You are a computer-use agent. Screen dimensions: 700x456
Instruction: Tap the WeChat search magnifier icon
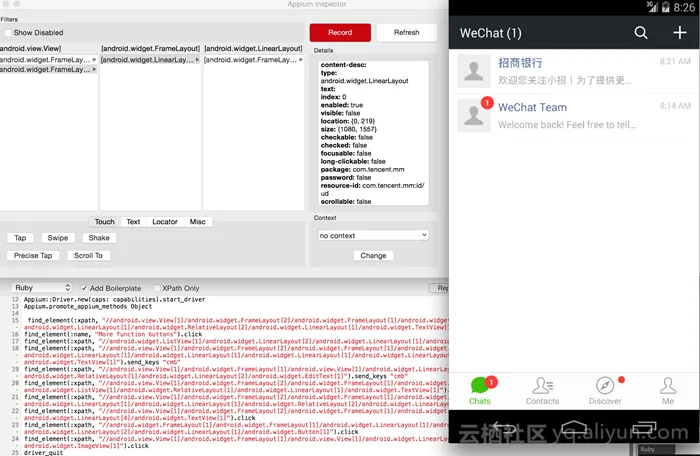point(641,33)
